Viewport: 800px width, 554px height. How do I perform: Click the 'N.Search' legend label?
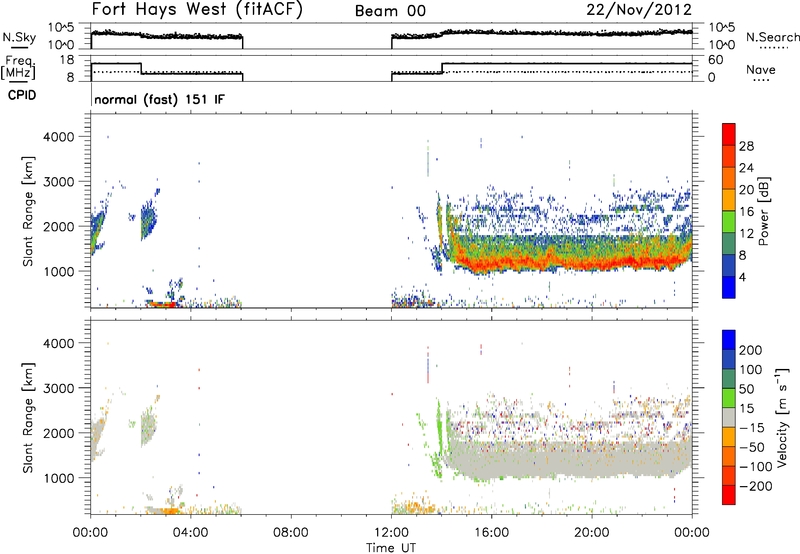tap(772, 37)
